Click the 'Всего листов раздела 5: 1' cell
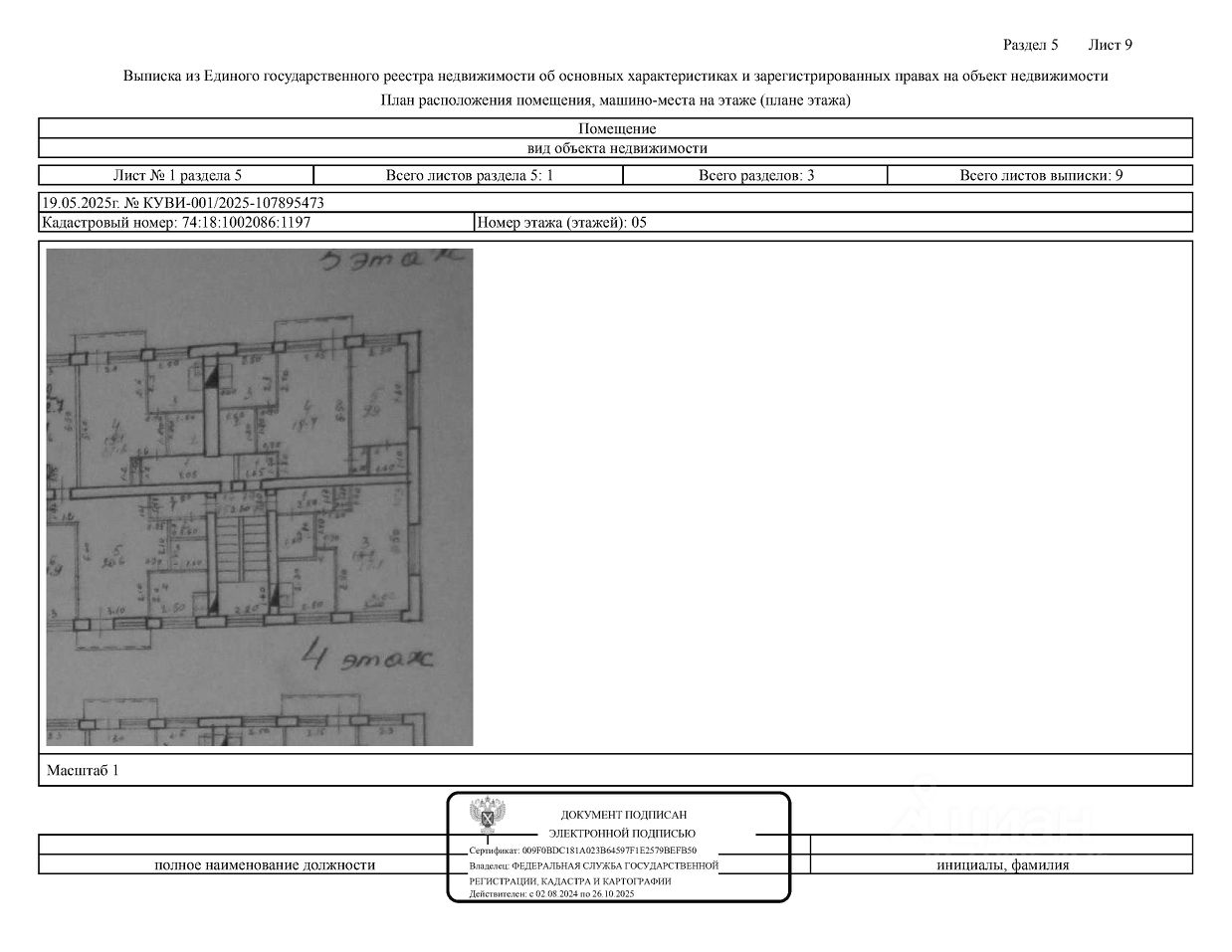Image resolution: width=1232 pixels, height=952 pixels. click(x=469, y=176)
